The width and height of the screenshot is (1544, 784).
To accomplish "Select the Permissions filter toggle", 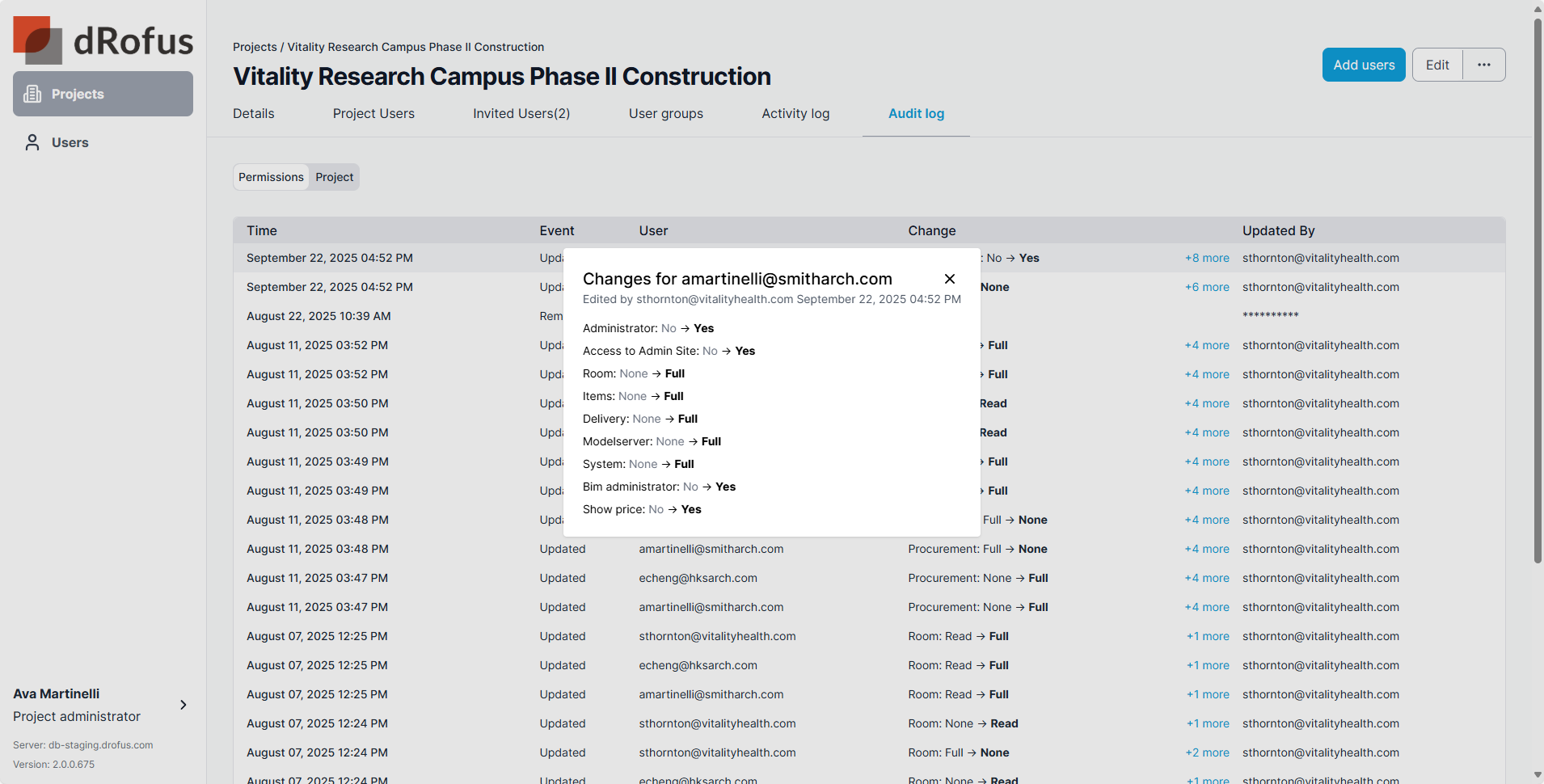I will pyautogui.click(x=271, y=177).
